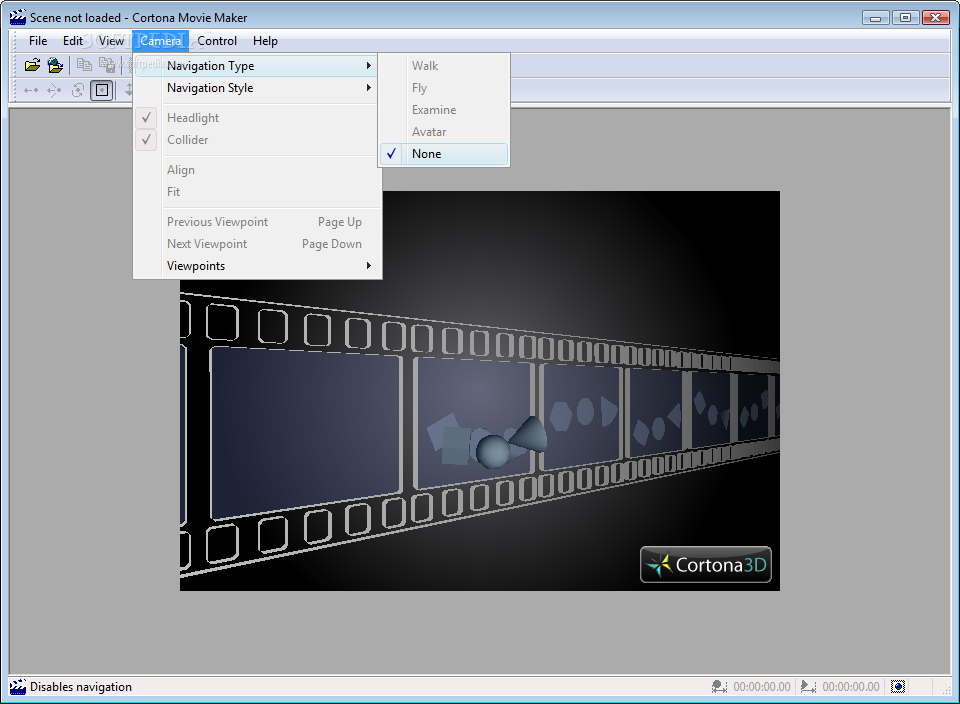Screen dimensions: 960x704
Task: Close the open Camera menu
Action: [160, 41]
